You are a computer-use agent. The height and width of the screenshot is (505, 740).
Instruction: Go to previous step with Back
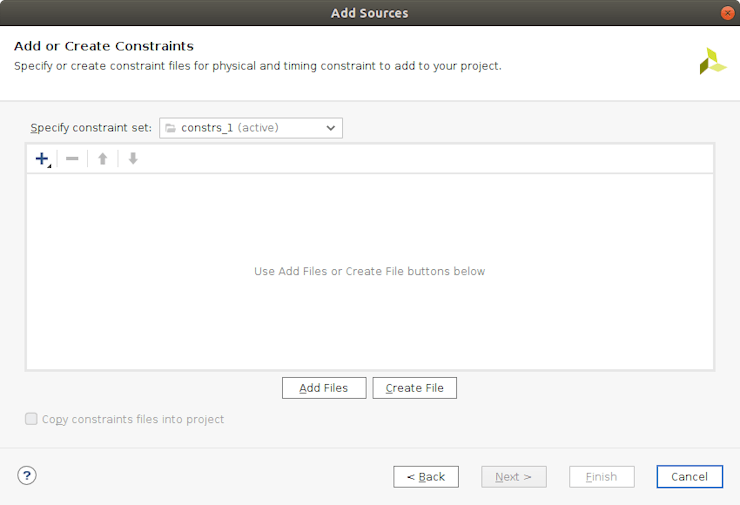point(426,477)
